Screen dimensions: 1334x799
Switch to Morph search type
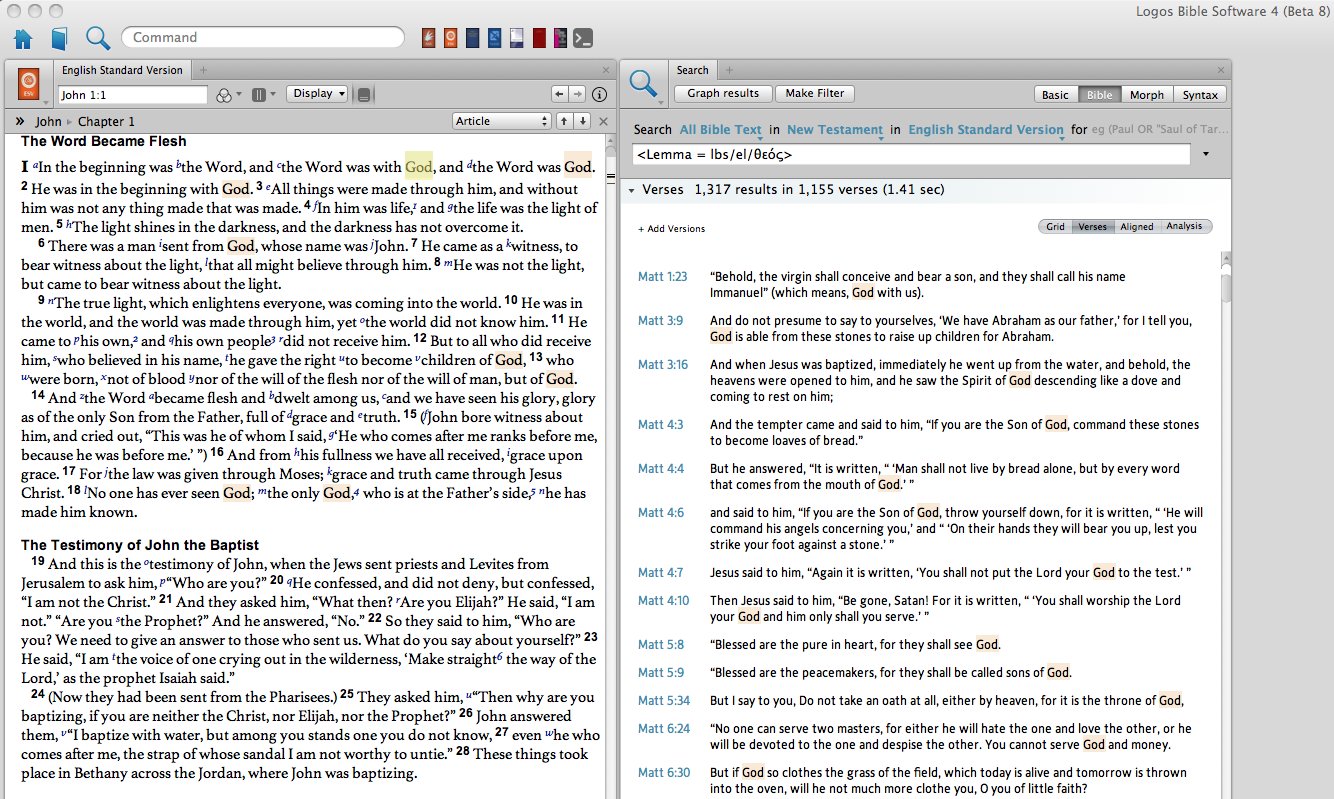[x=1147, y=95]
